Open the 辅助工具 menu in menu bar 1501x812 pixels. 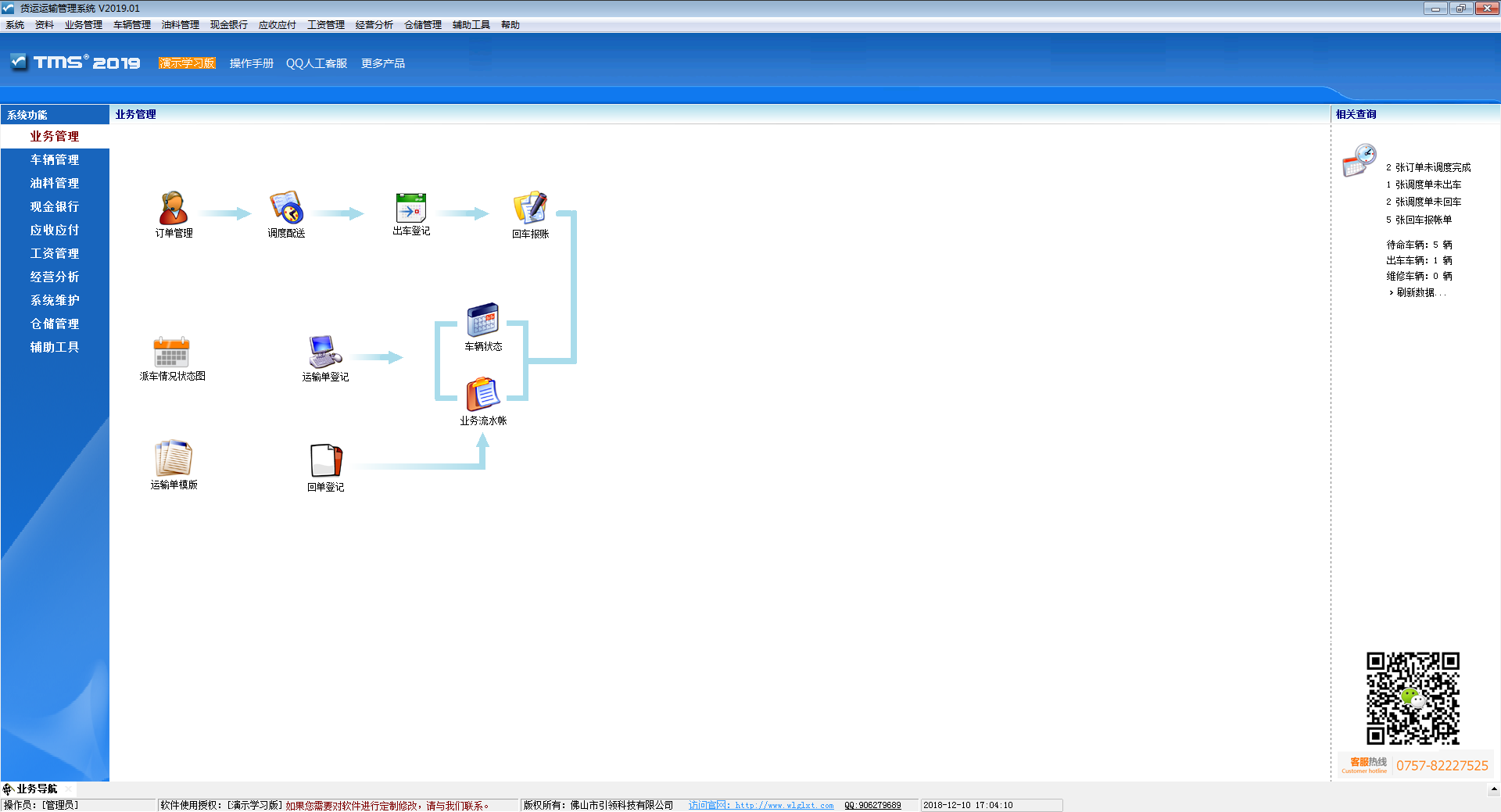pos(471,25)
